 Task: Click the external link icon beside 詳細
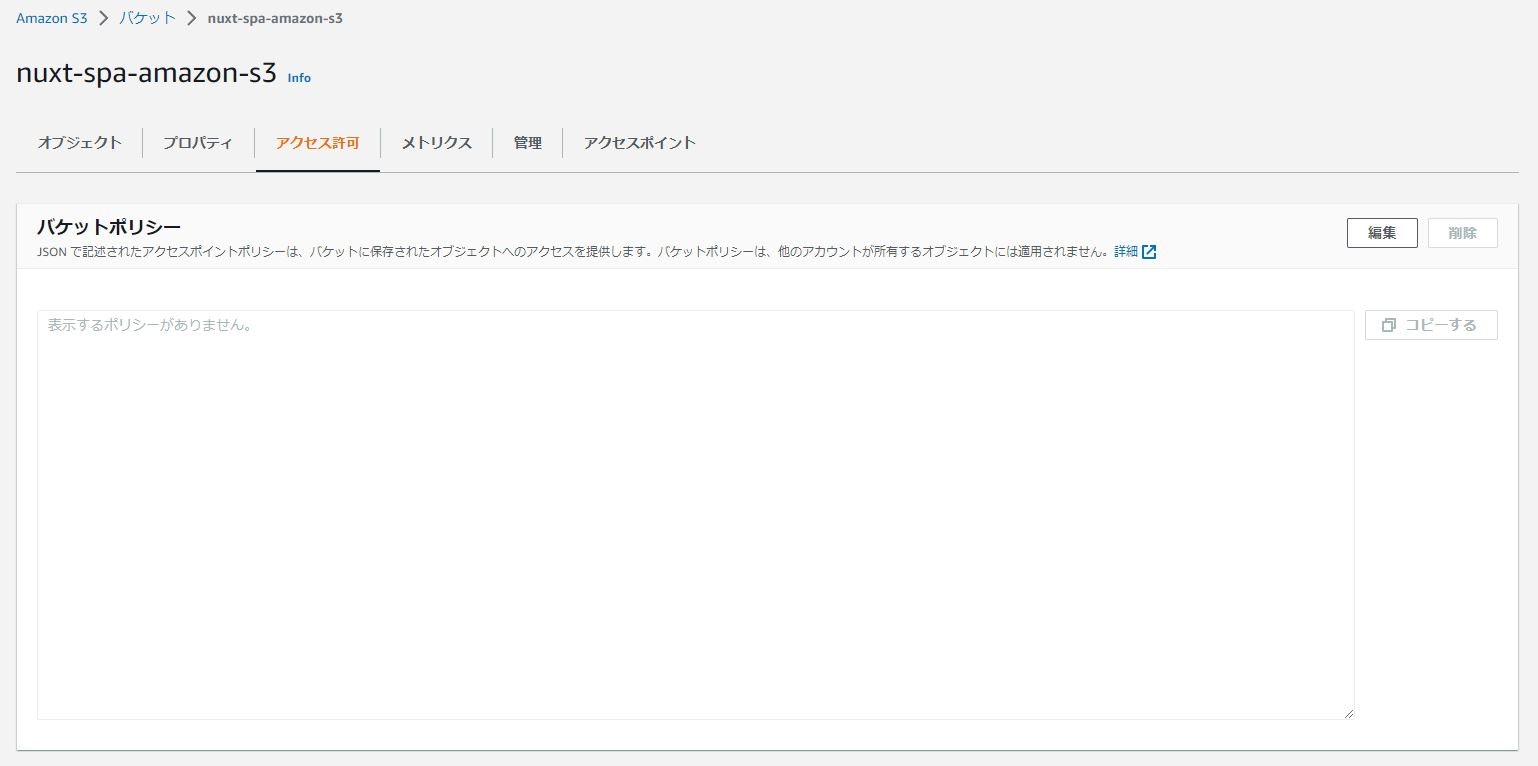1148,252
